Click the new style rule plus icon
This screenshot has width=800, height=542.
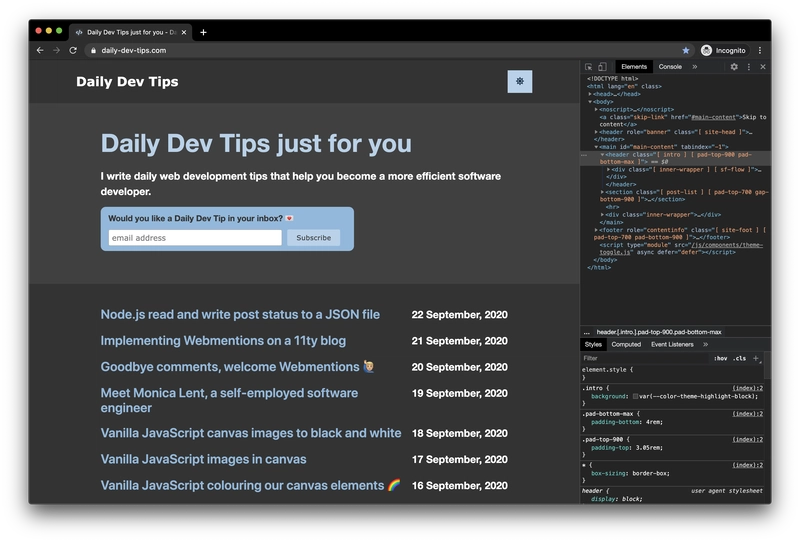pos(756,358)
